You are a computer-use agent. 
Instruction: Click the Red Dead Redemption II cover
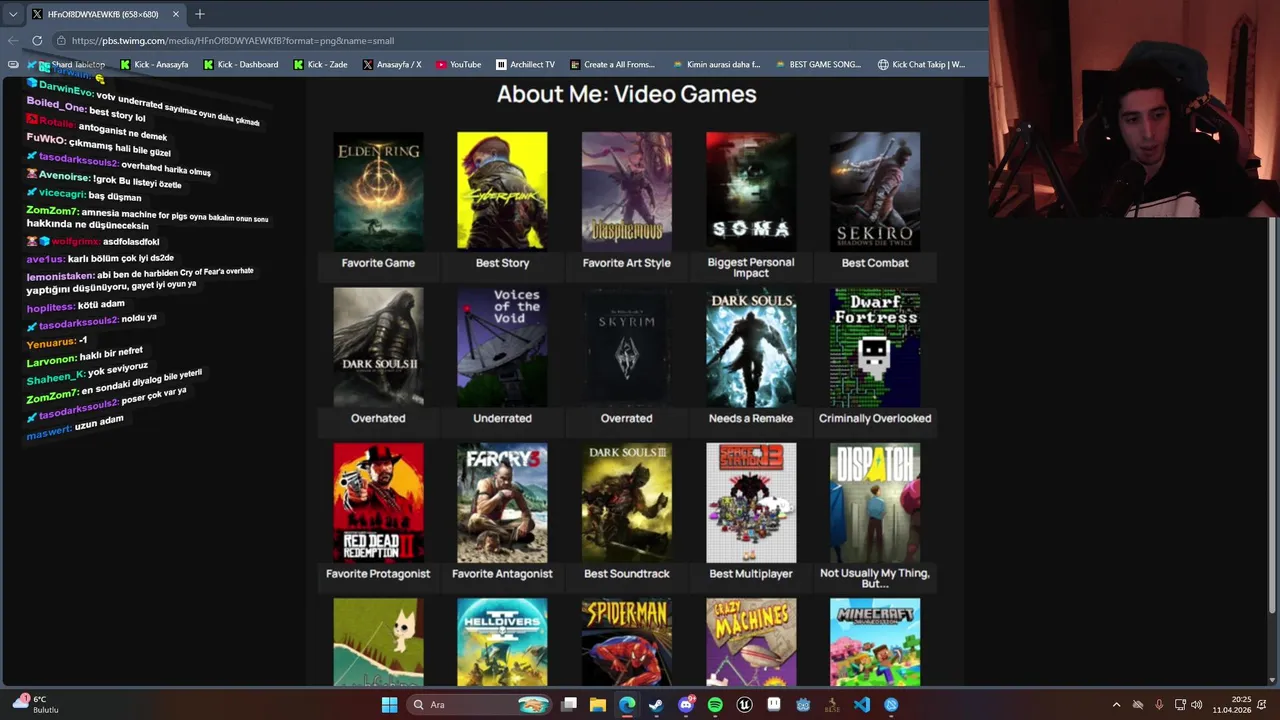[x=378, y=502]
